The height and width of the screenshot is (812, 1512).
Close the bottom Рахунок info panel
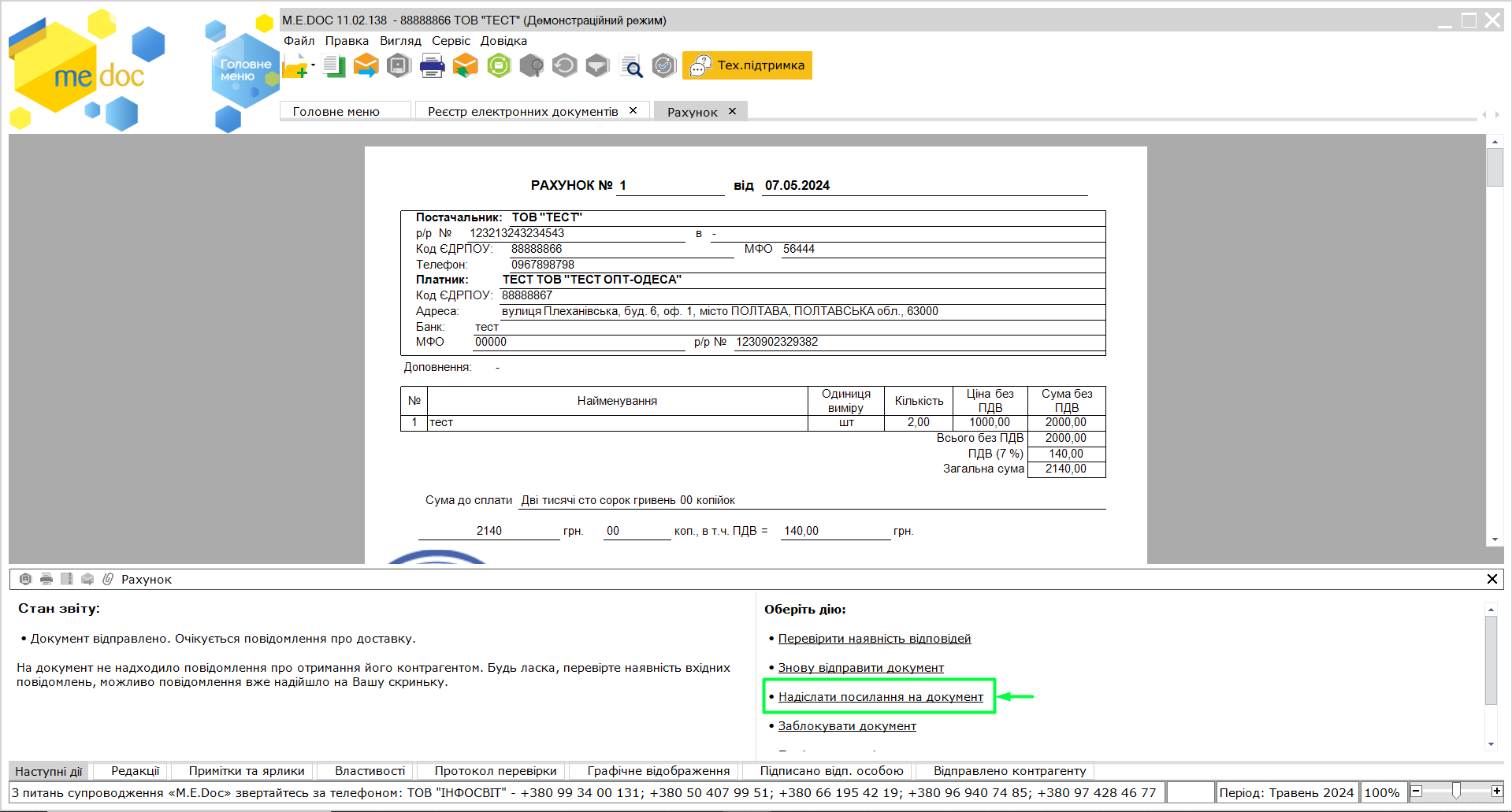click(x=1492, y=579)
